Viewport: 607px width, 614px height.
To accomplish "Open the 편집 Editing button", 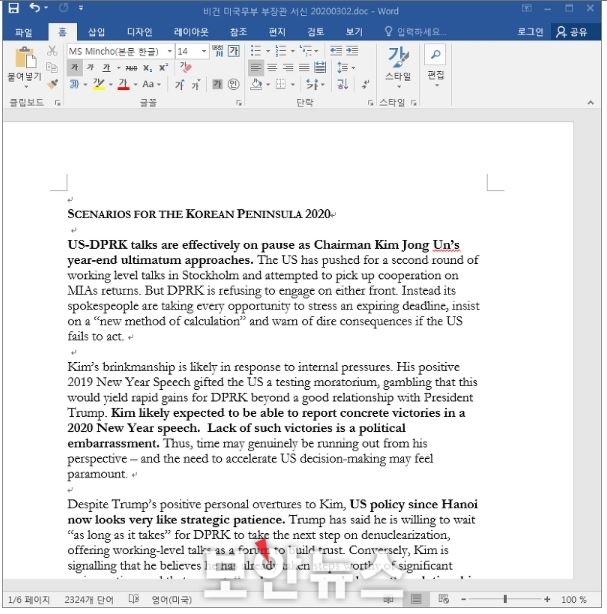I will [x=435, y=66].
